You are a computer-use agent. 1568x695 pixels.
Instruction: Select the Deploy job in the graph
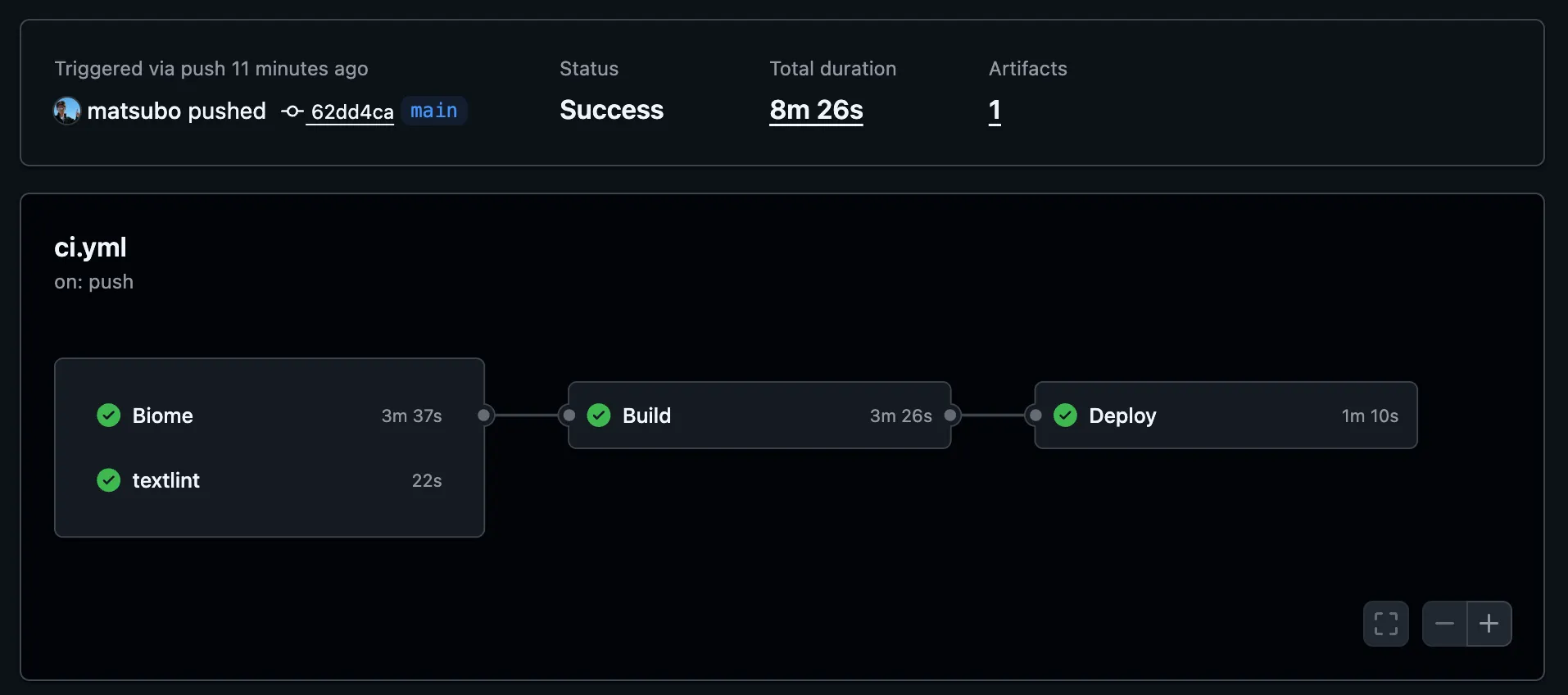coord(1122,416)
